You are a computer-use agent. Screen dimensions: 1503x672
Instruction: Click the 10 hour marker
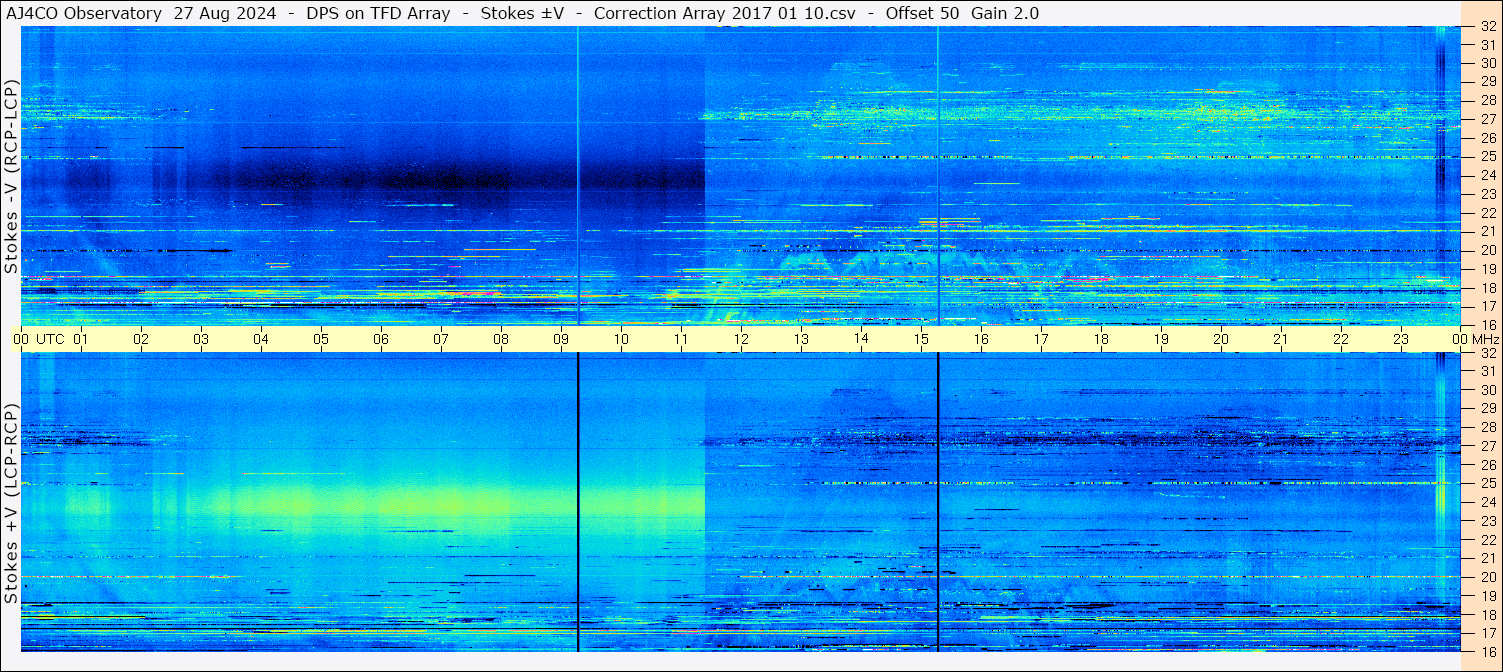621,339
